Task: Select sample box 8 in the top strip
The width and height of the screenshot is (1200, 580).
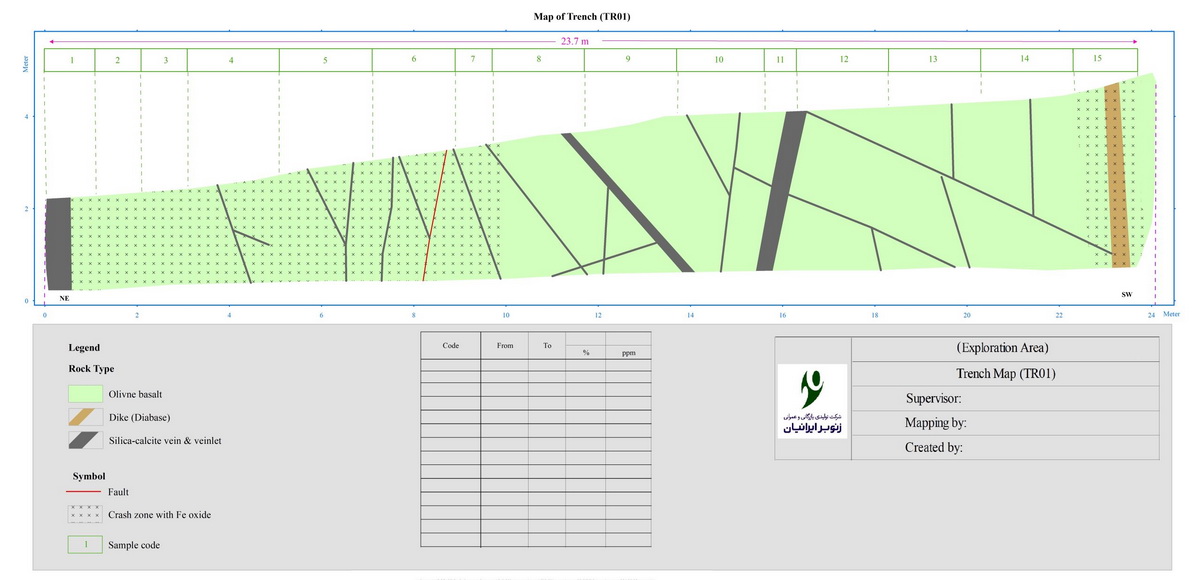Action: click(x=538, y=60)
